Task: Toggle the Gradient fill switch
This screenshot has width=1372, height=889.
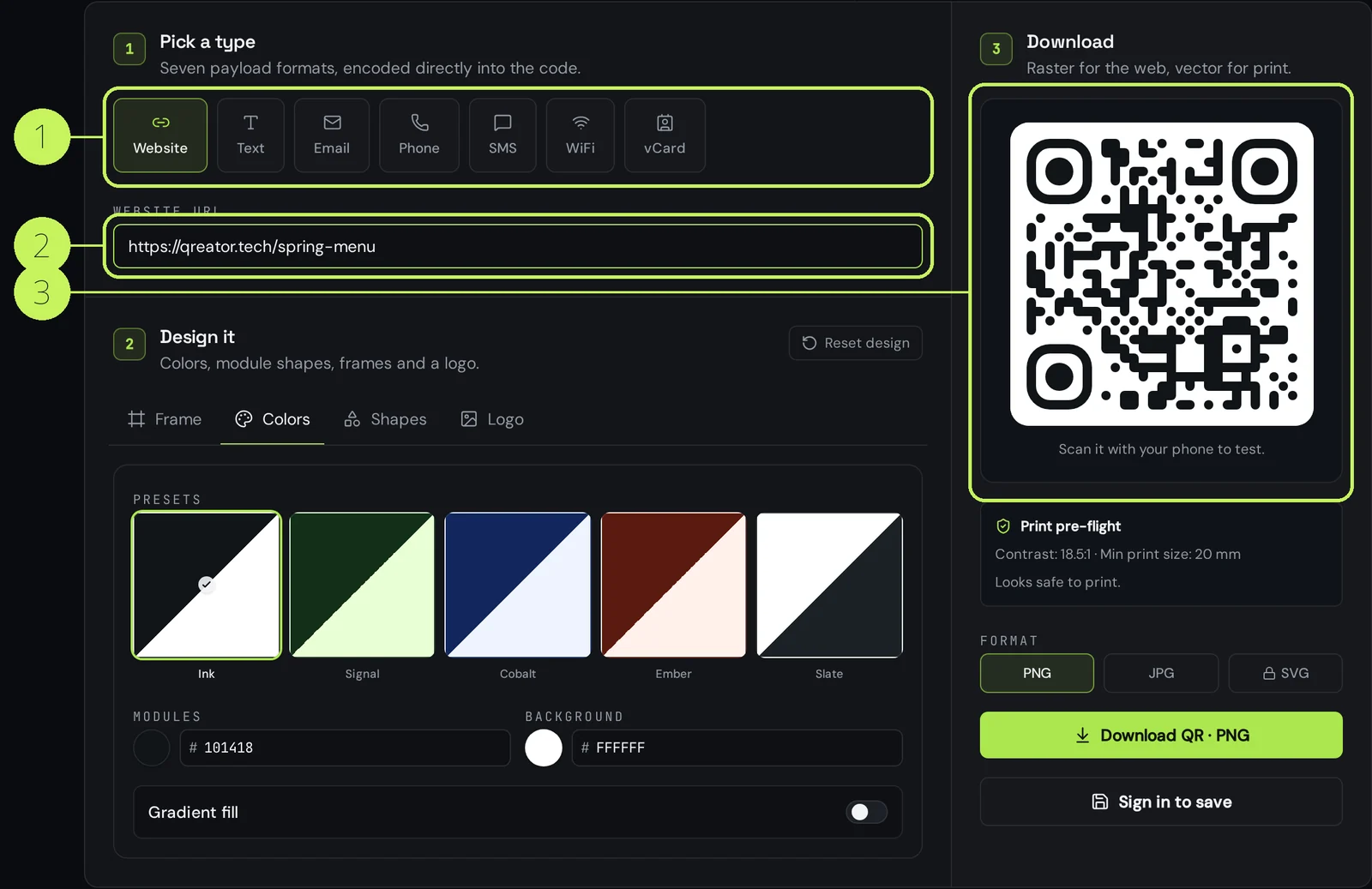Action: tap(866, 812)
